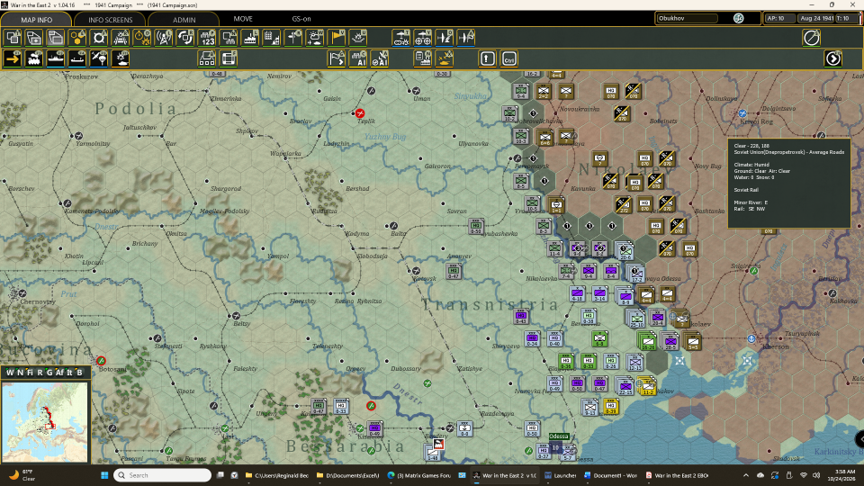The width and height of the screenshot is (864, 486).
Task: Click the flag with arrow icon
Action: [x=337, y=58]
